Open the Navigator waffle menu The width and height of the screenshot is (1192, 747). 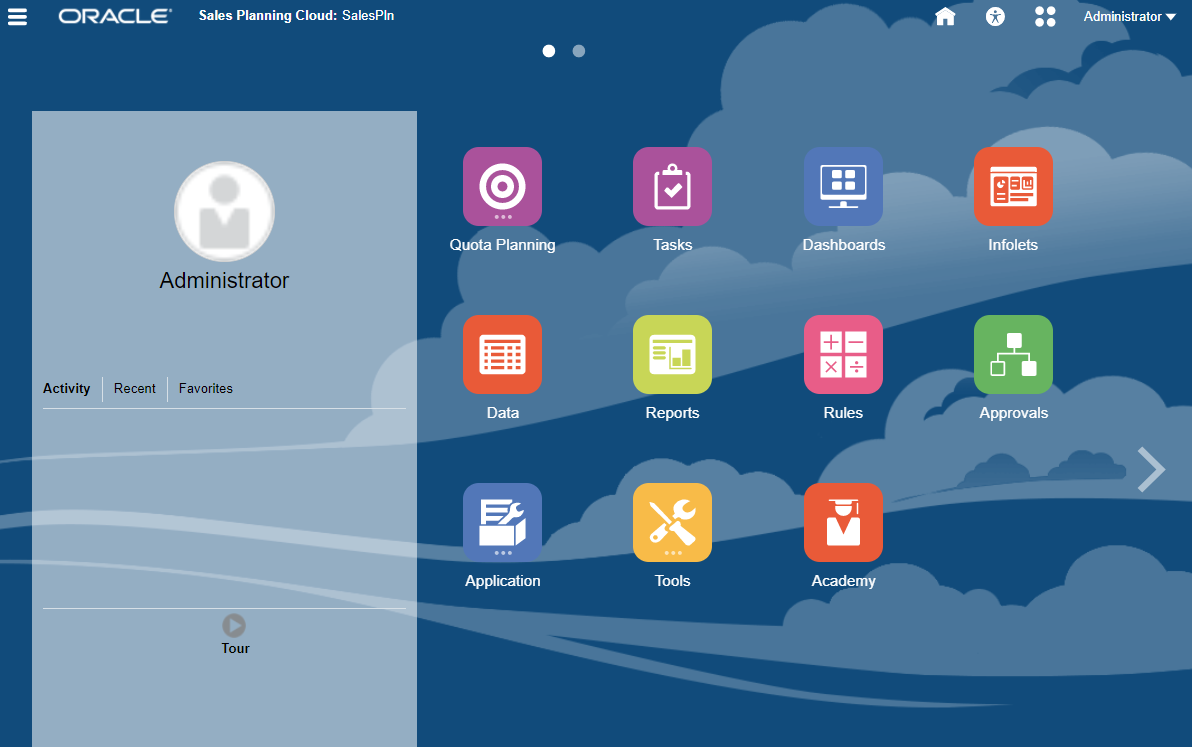click(1044, 16)
